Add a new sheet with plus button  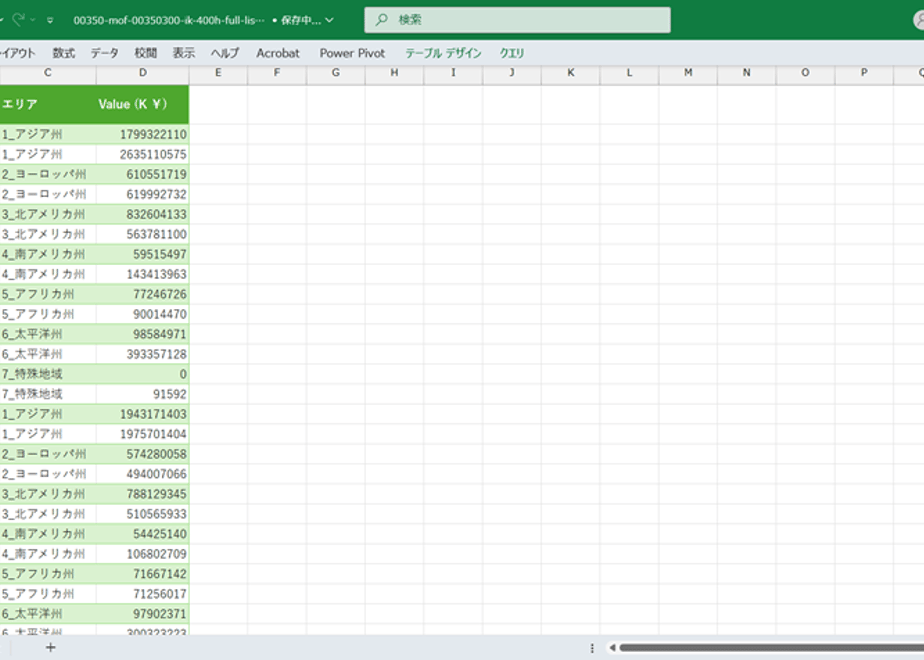[51, 648]
